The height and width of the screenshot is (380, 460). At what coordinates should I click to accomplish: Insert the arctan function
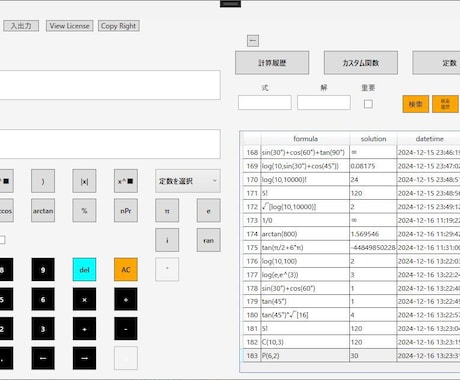(x=43, y=211)
